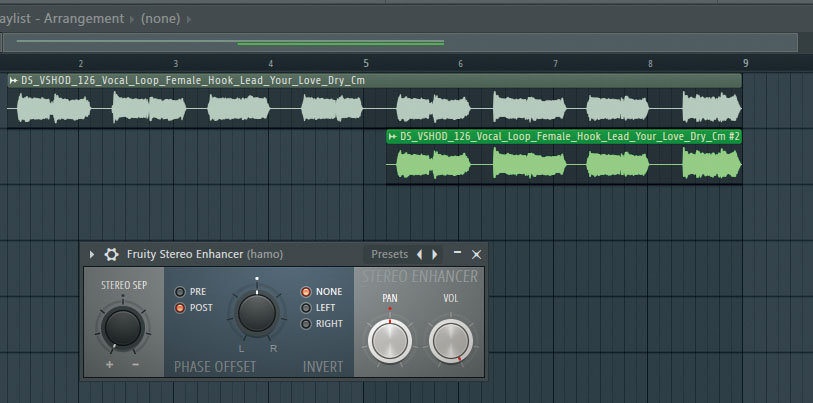
Task: Click the Phase Offset knob
Action: pyautogui.click(x=257, y=313)
